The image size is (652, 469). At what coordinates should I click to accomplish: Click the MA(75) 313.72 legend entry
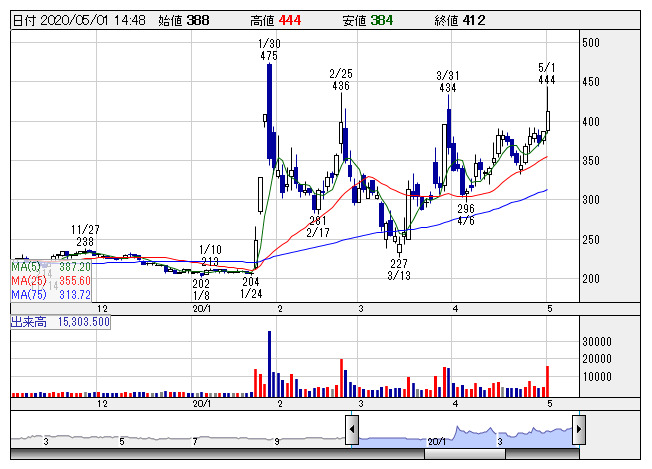(51, 295)
